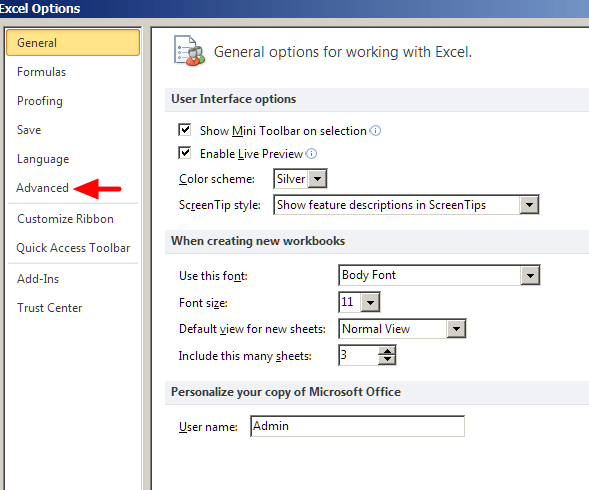Switch to the Language options
This screenshot has width=589, height=490.
[43, 159]
